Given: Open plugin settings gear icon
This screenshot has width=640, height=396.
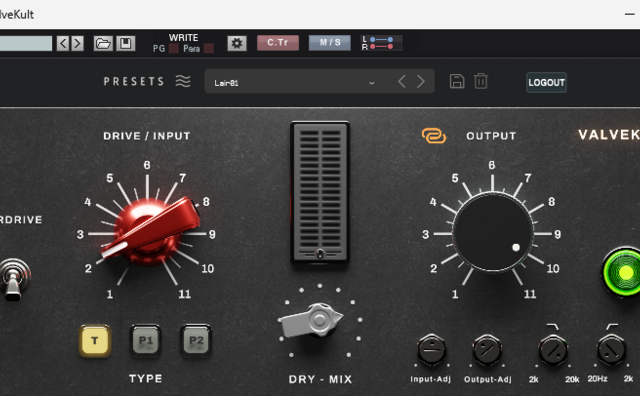Looking at the screenshot, I should (237, 43).
